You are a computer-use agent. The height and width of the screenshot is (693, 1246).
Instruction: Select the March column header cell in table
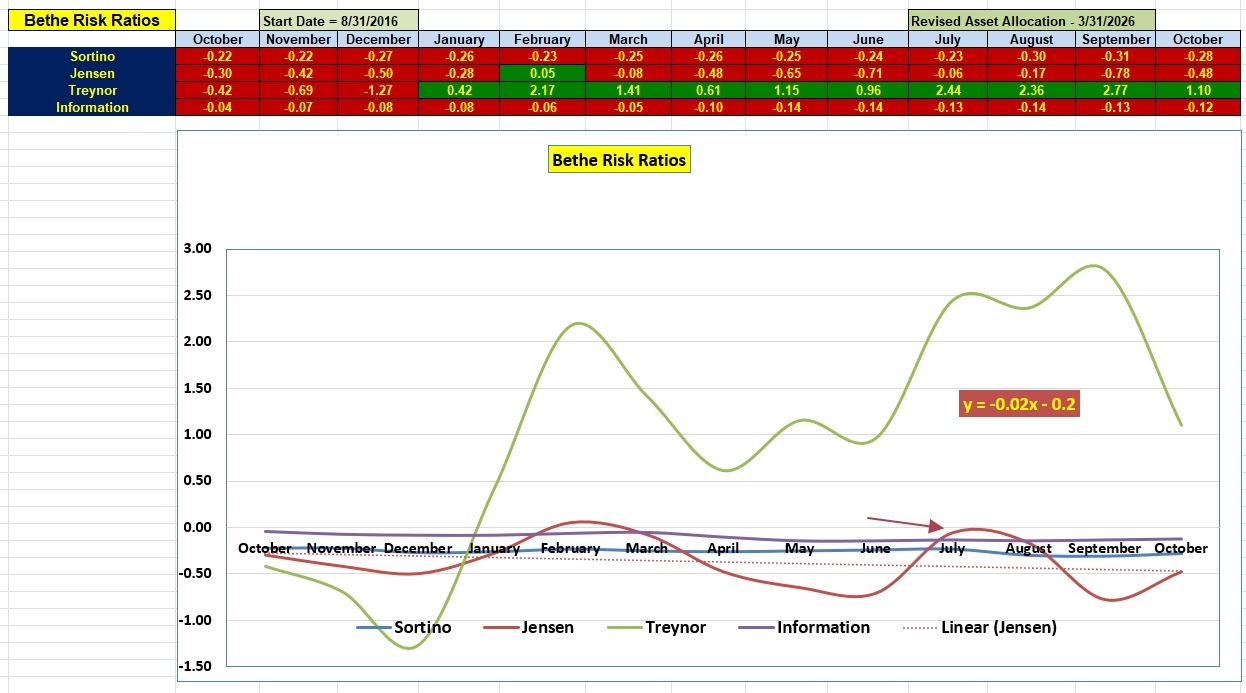pos(628,39)
